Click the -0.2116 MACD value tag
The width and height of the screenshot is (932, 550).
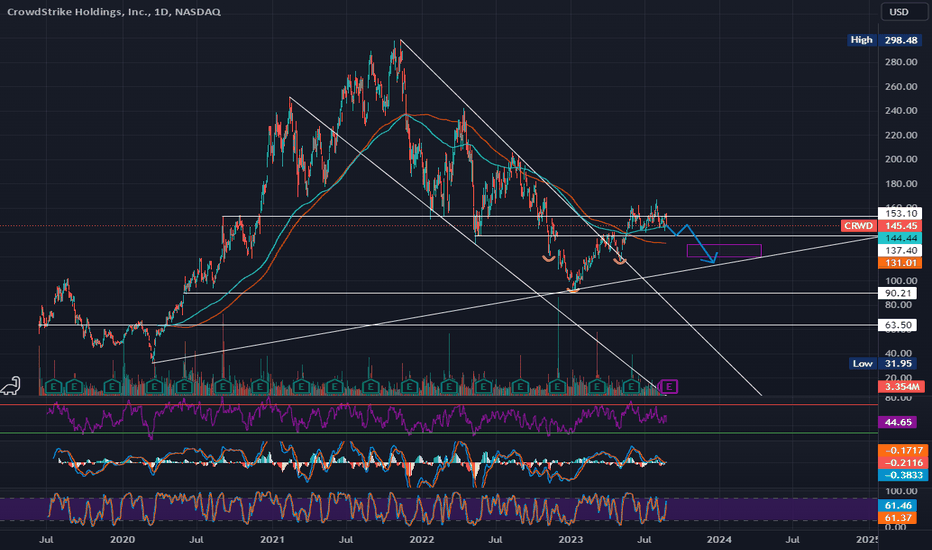pos(903,463)
